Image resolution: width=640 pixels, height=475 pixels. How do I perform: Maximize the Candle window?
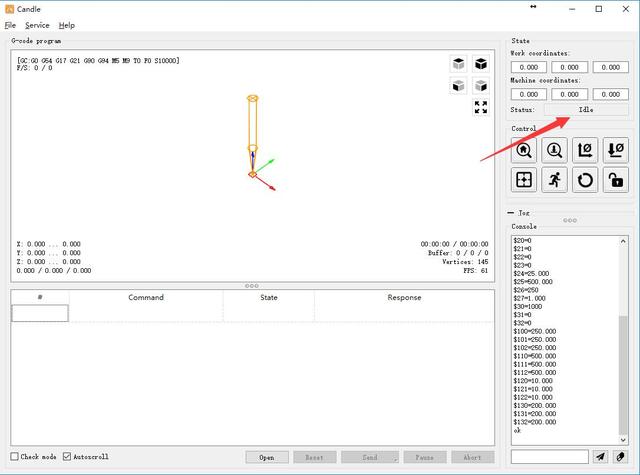click(x=599, y=9)
